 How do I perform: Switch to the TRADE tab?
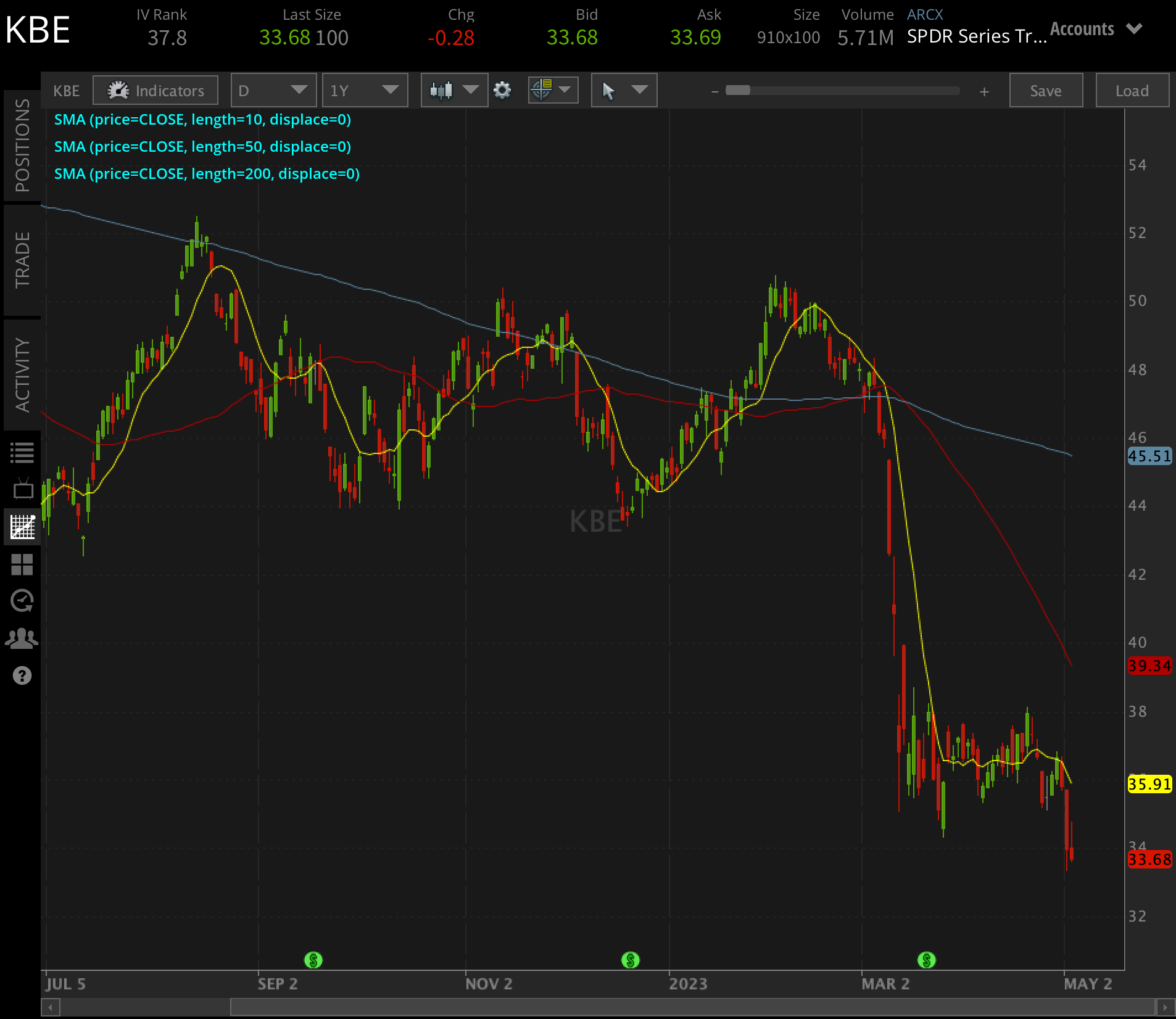[x=23, y=259]
